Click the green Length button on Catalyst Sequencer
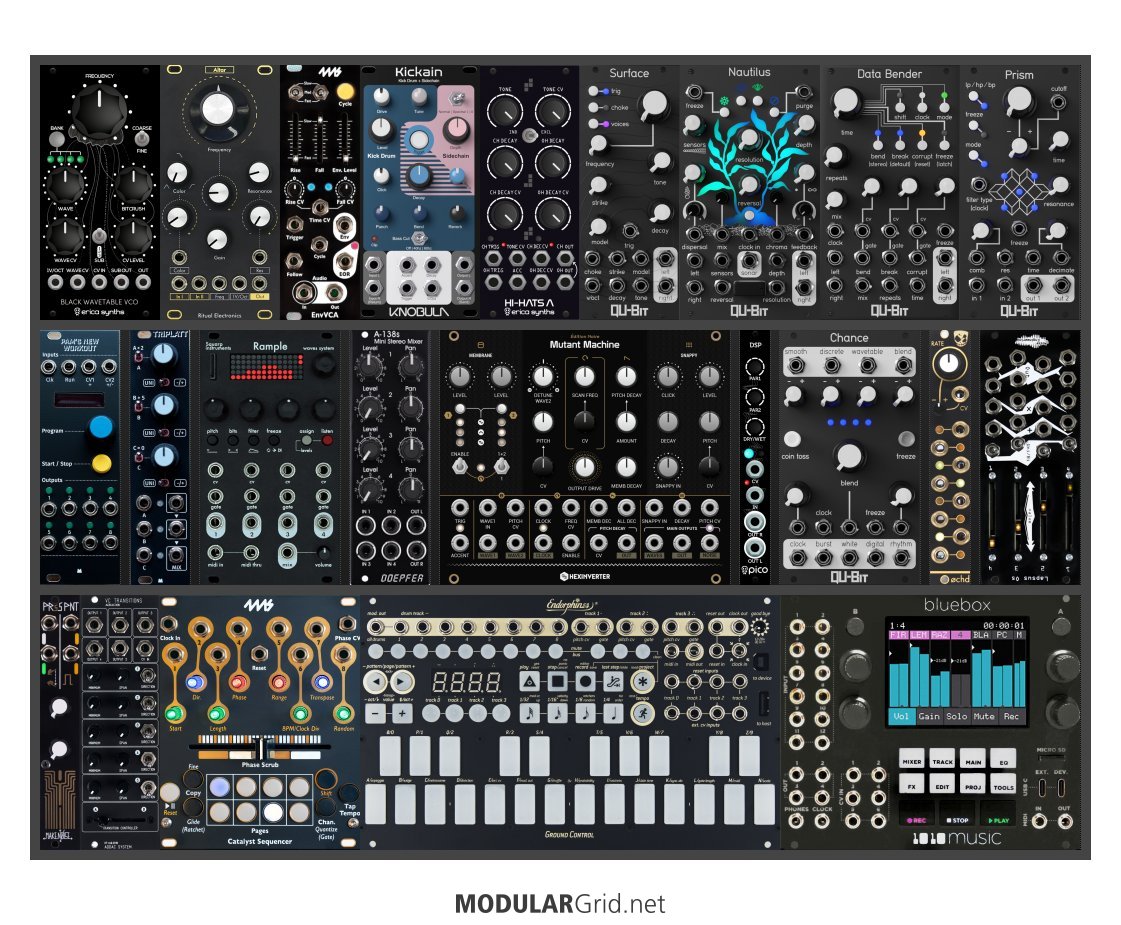Screen dimensions: 1121x925 pyautogui.click(x=217, y=713)
